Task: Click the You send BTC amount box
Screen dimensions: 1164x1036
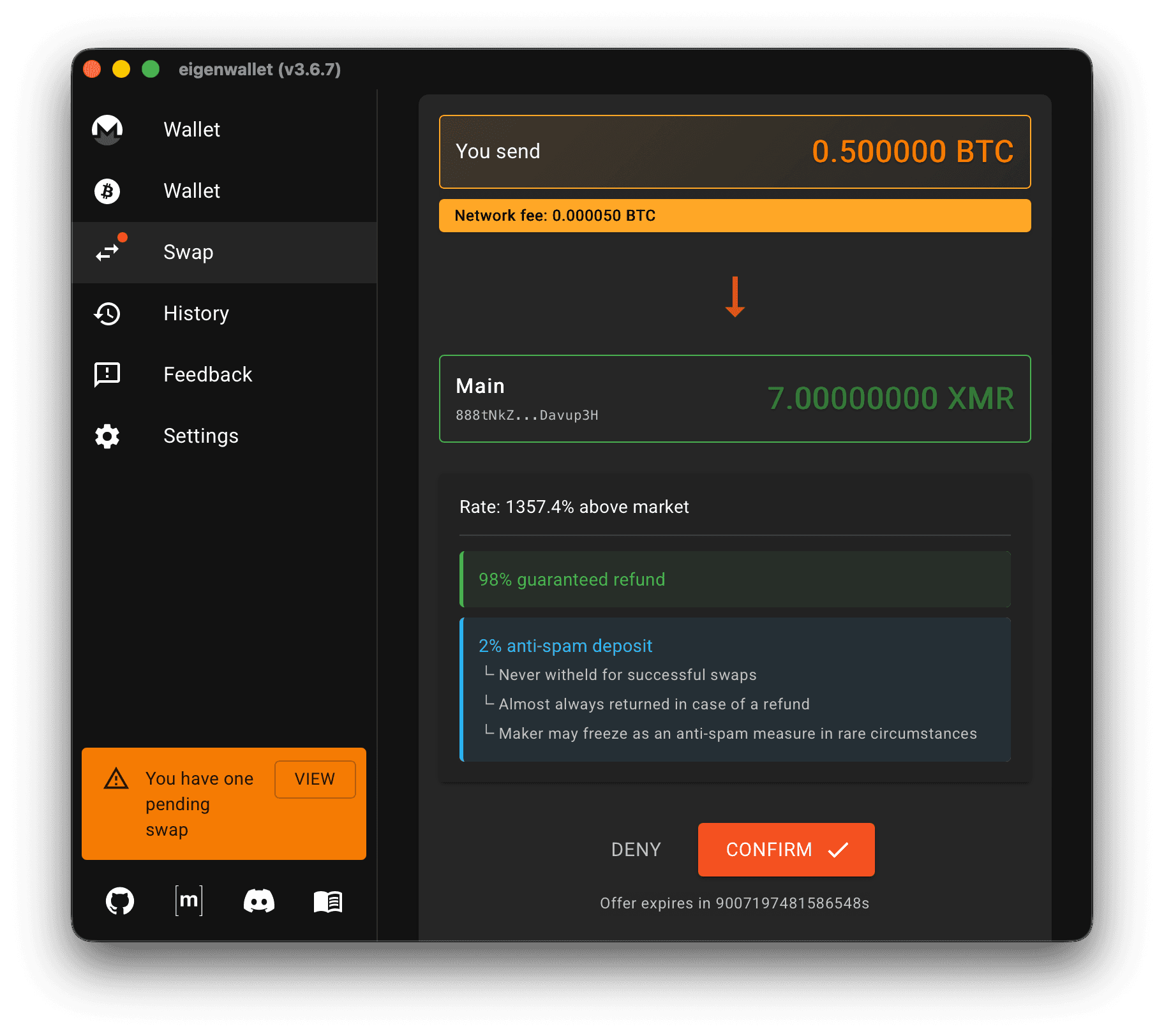Action: tap(735, 152)
